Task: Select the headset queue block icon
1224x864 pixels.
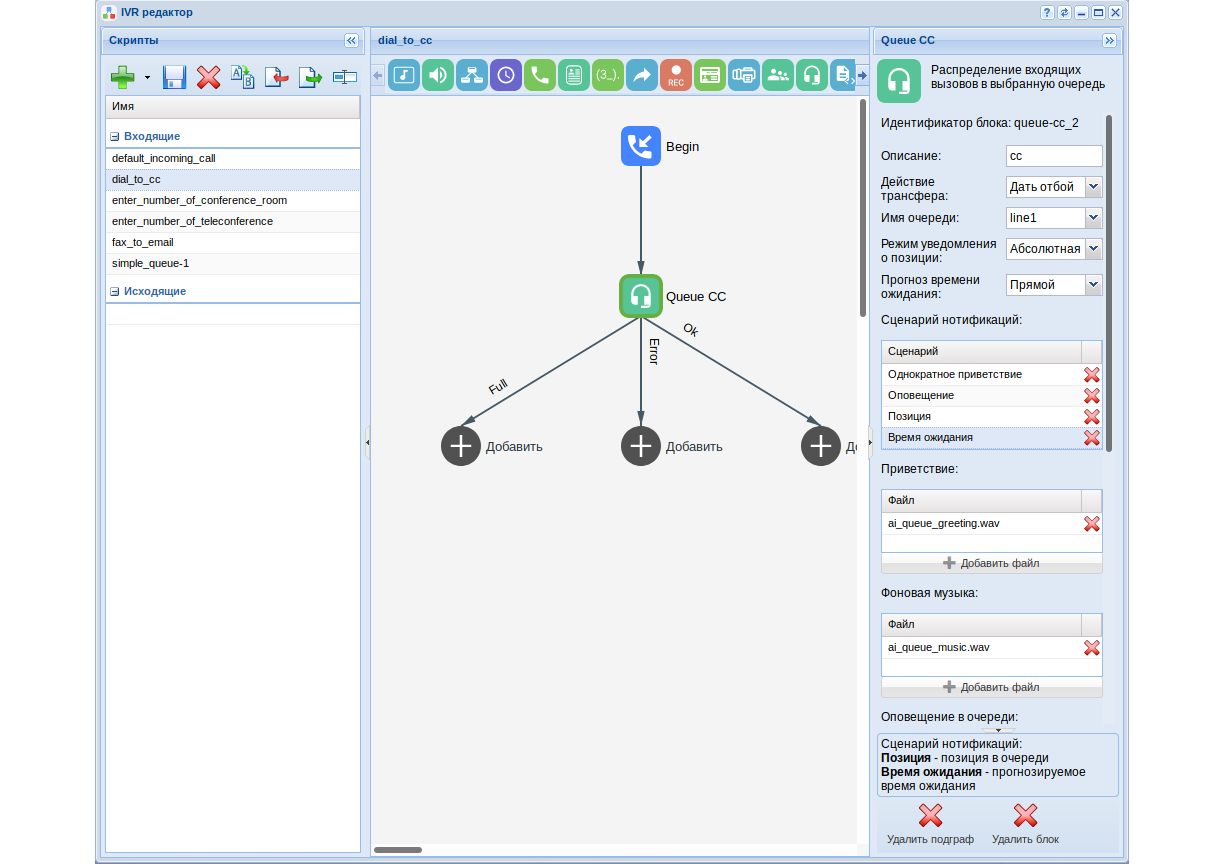Action: point(811,74)
